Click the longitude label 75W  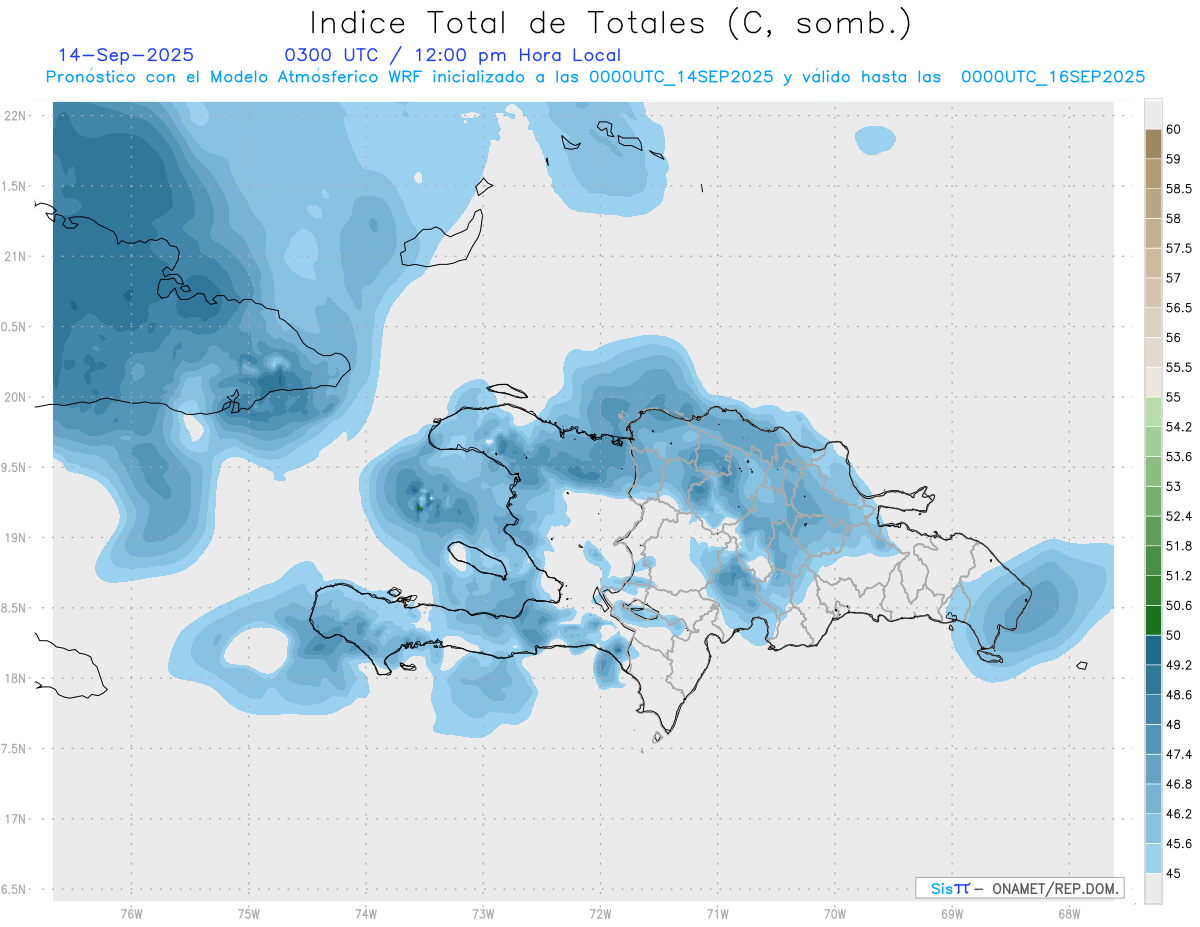pos(249,913)
